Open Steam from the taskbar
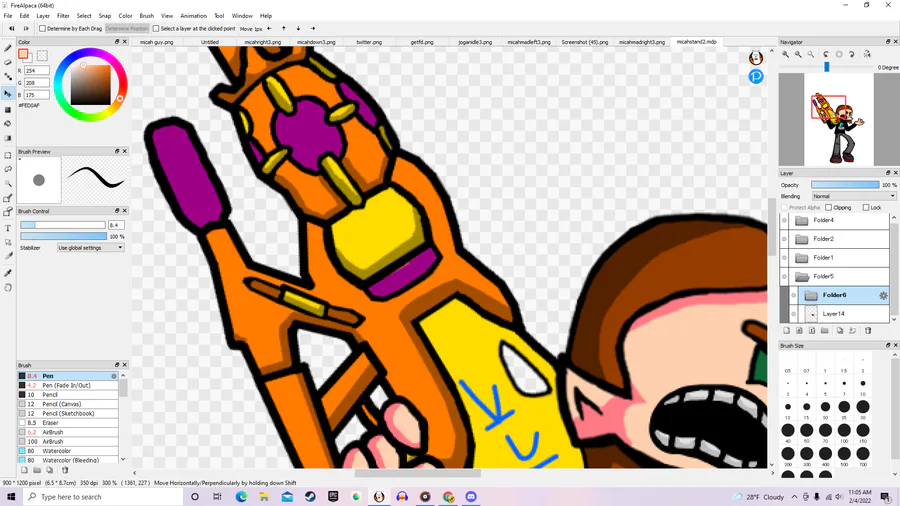Image resolution: width=900 pixels, height=506 pixels. pyautogui.click(x=310, y=497)
